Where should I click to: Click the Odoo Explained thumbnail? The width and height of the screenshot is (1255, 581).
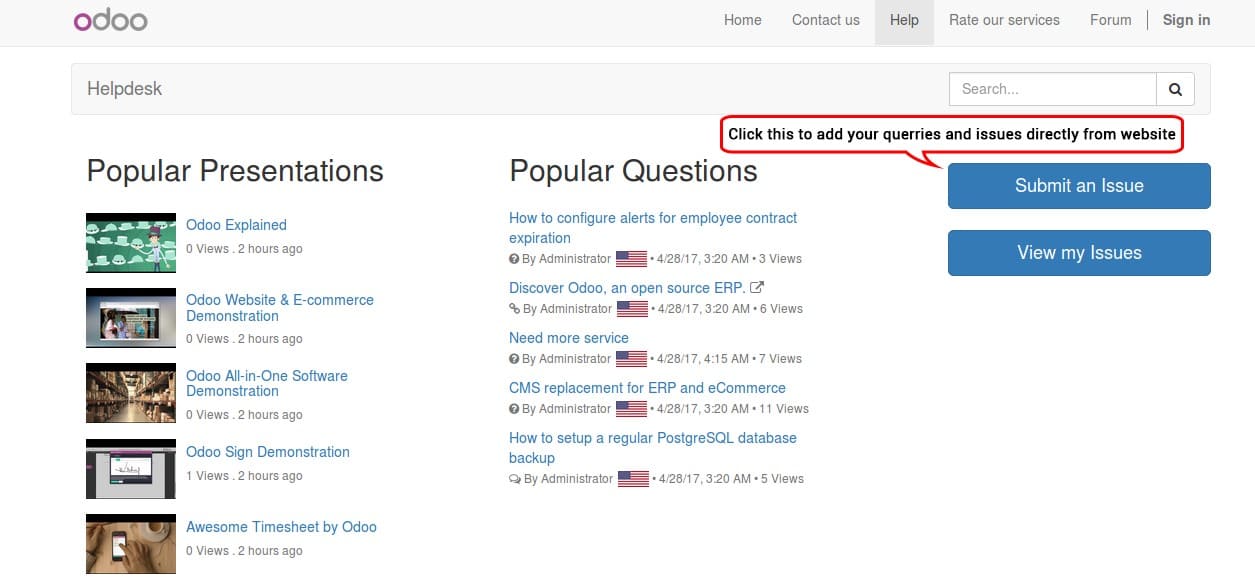click(x=131, y=242)
